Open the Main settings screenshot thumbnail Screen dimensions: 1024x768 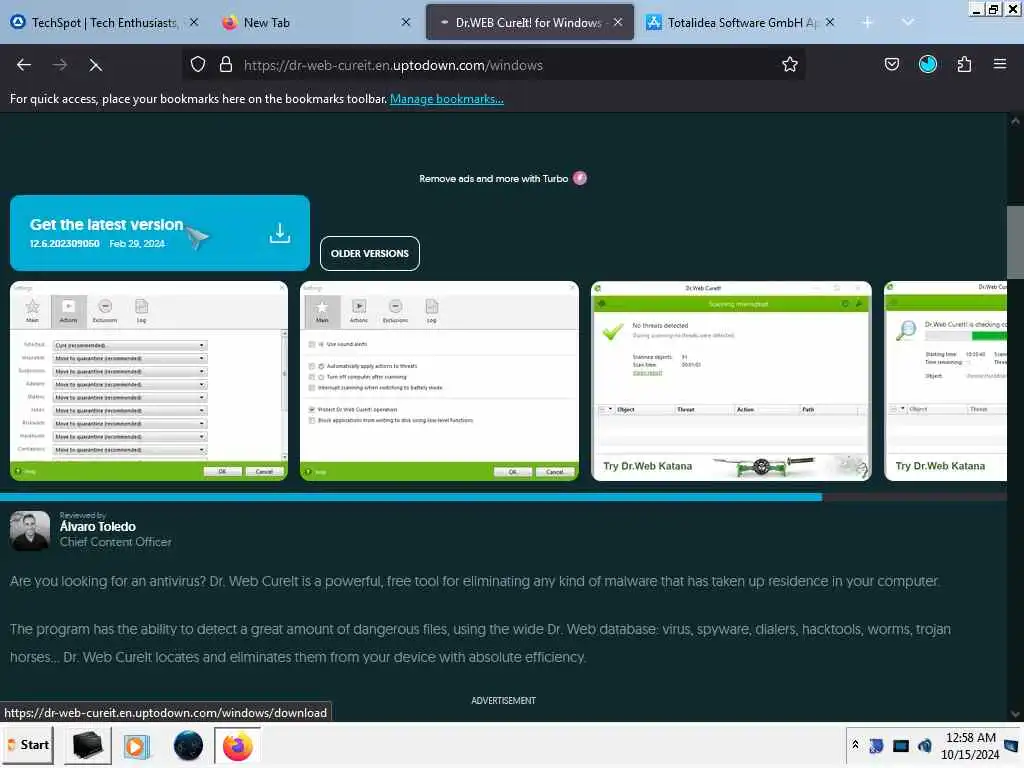click(439, 381)
